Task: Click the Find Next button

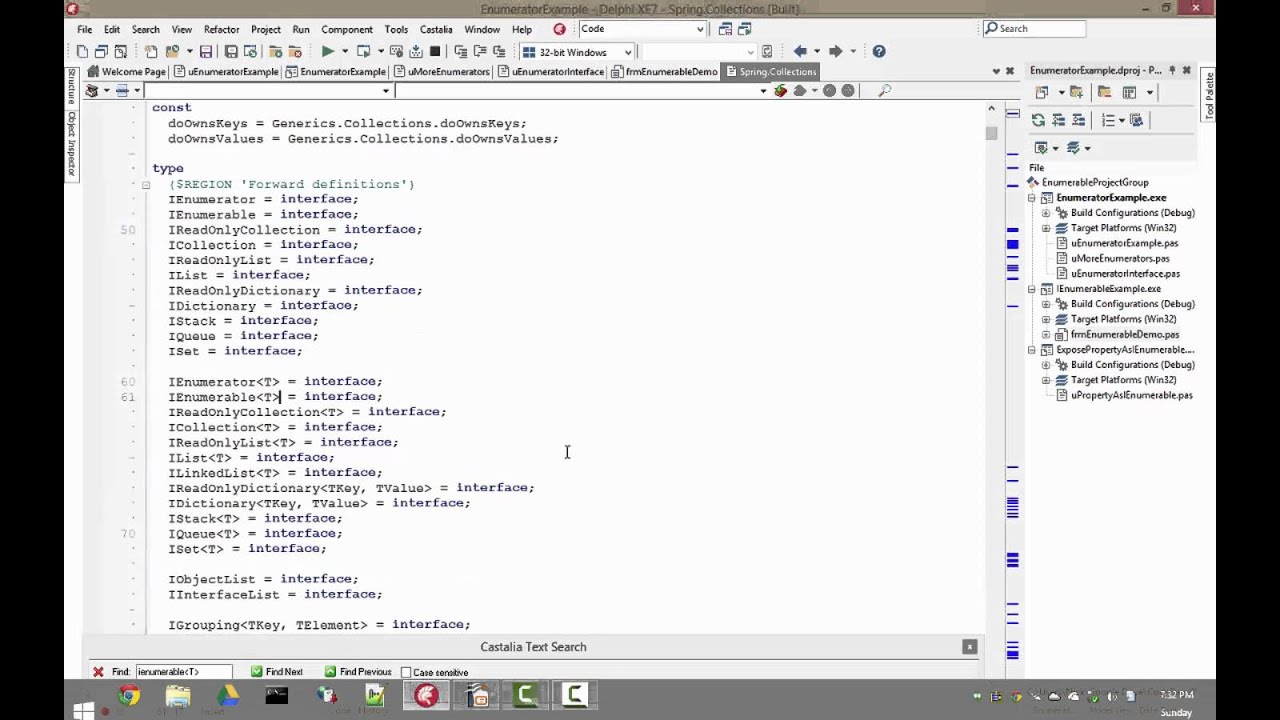Action: click(277, 672)
